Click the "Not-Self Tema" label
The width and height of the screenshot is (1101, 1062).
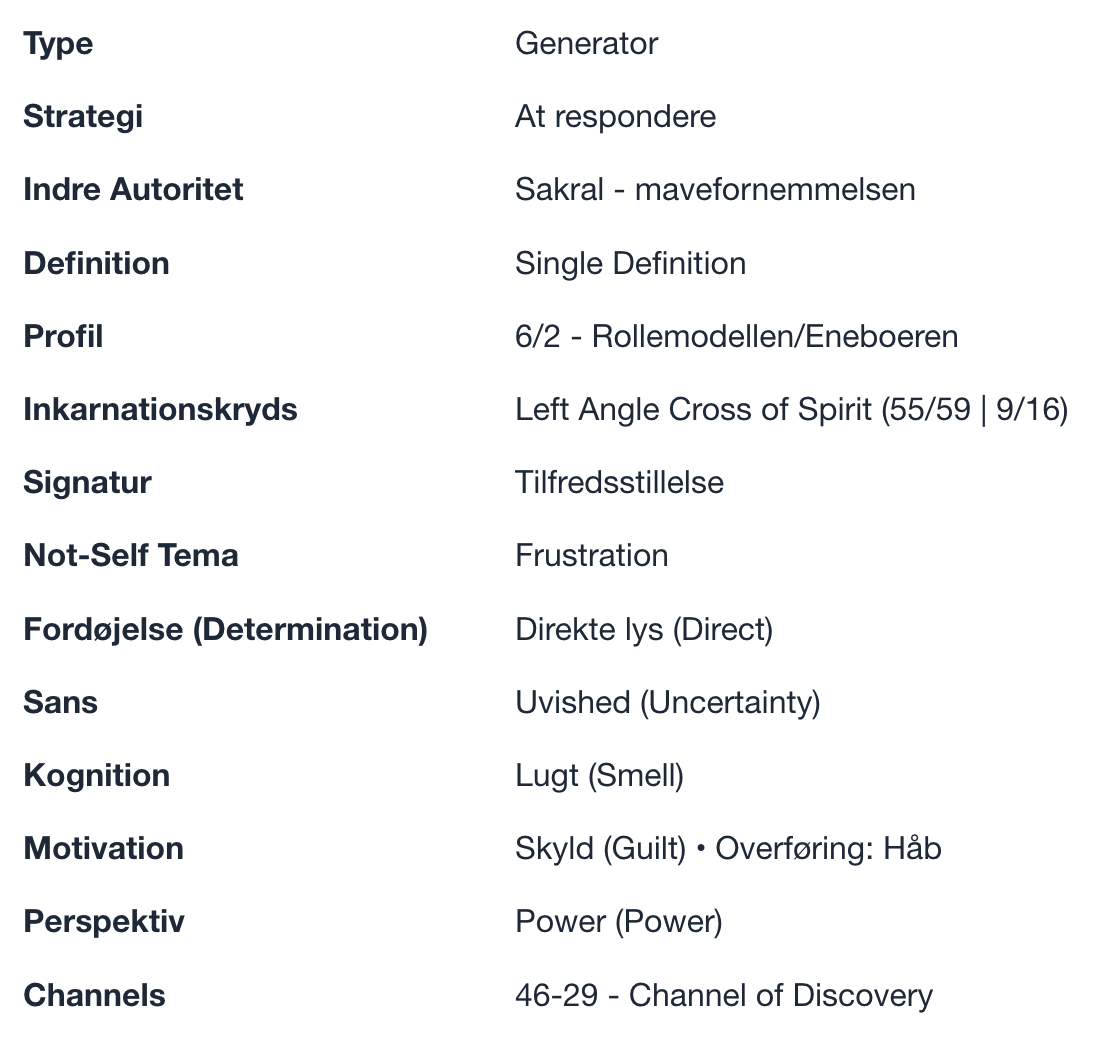(131, 555)
